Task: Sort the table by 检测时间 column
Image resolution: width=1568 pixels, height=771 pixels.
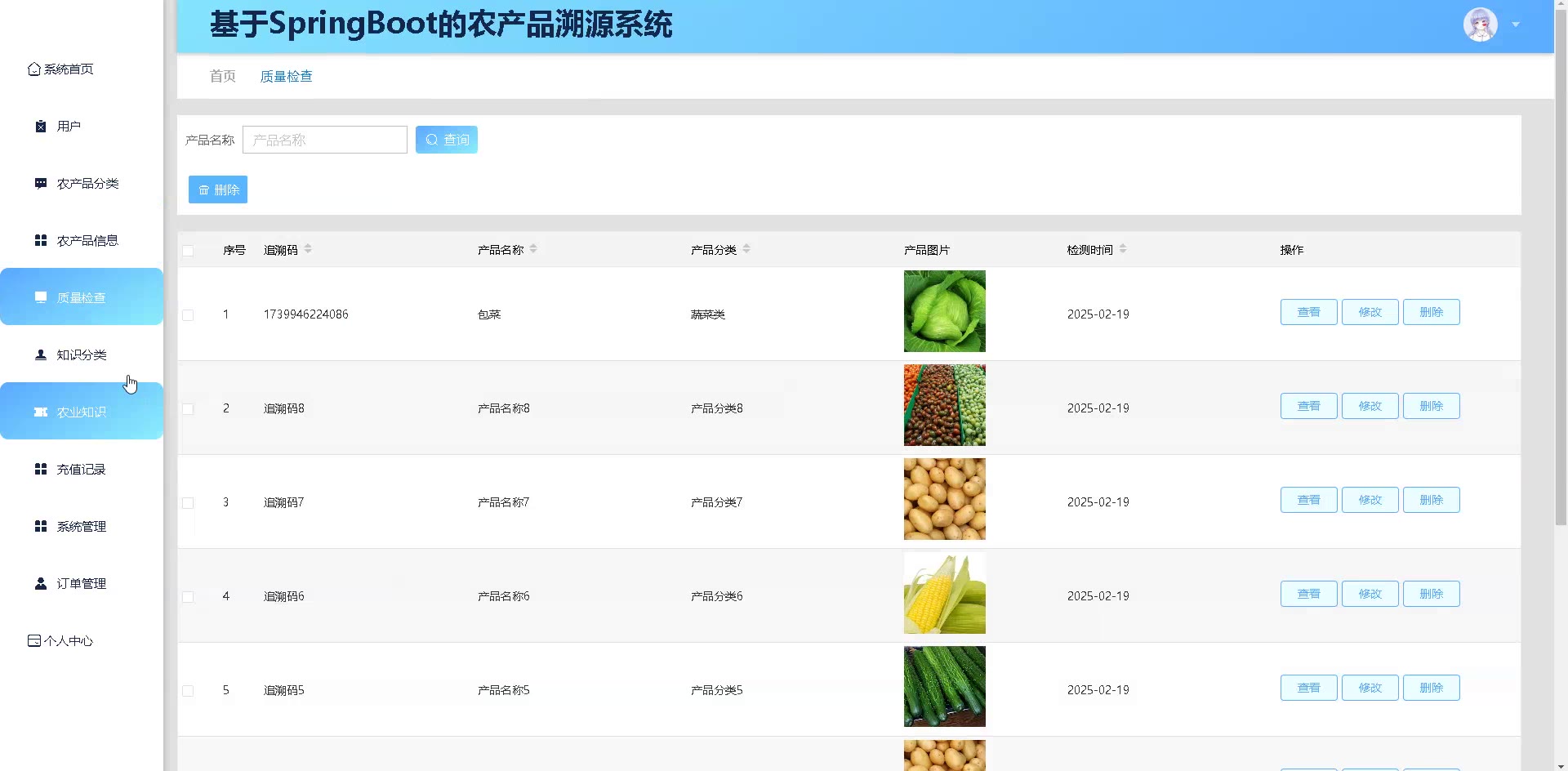Action: 1123,249
